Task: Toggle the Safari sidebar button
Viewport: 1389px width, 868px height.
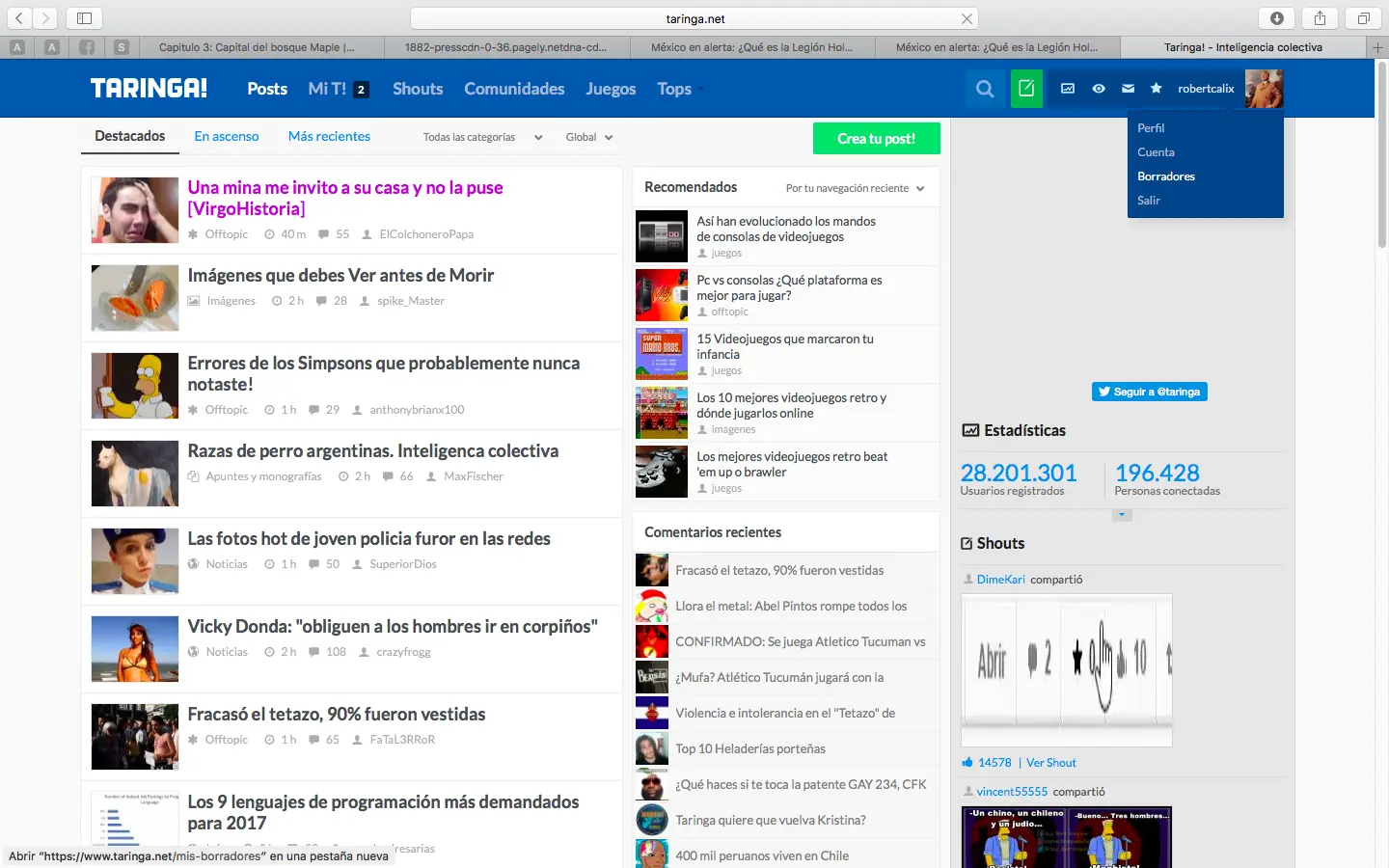Action: (x=84, y=18)
